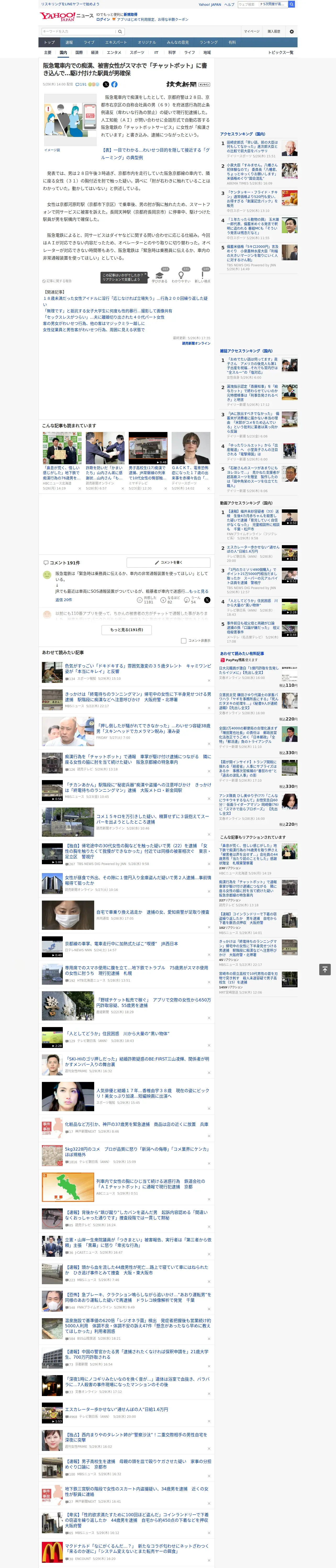Open the エキスパート tab
The height and width of the screenshot is (1568, 336).
pos(116,43)
